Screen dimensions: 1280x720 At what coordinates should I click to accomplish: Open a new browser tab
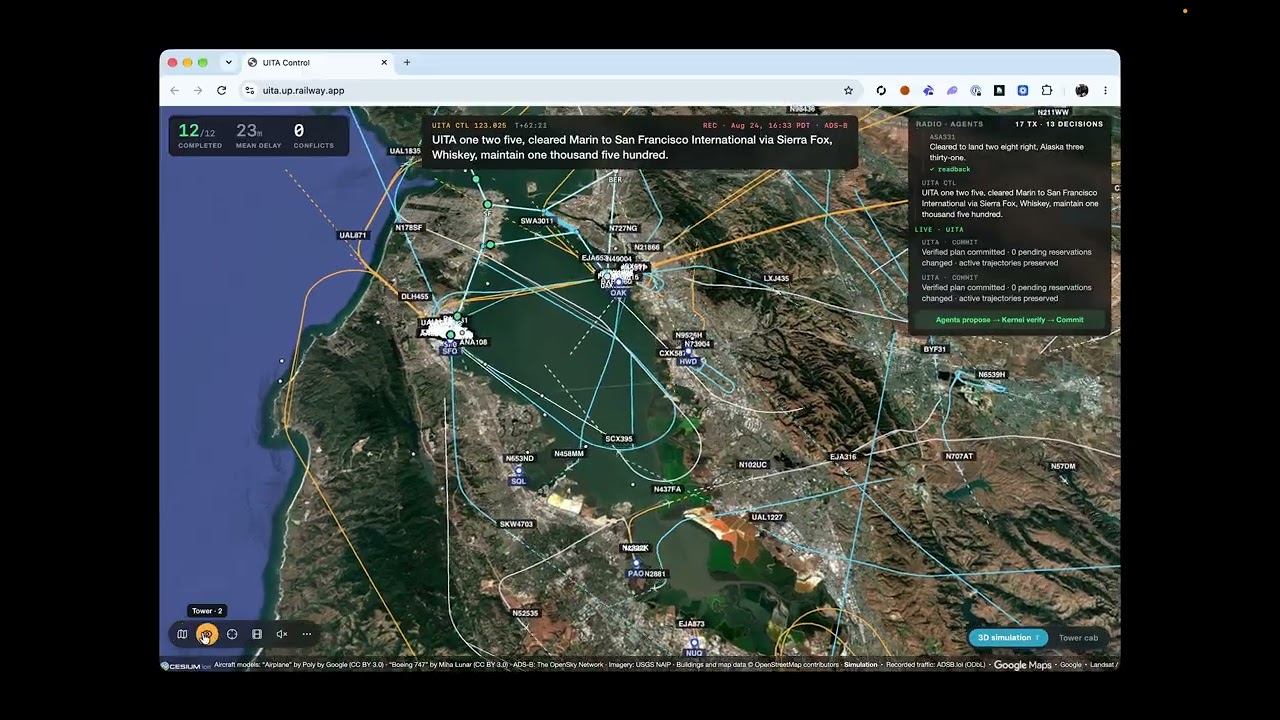pos(407,62)
